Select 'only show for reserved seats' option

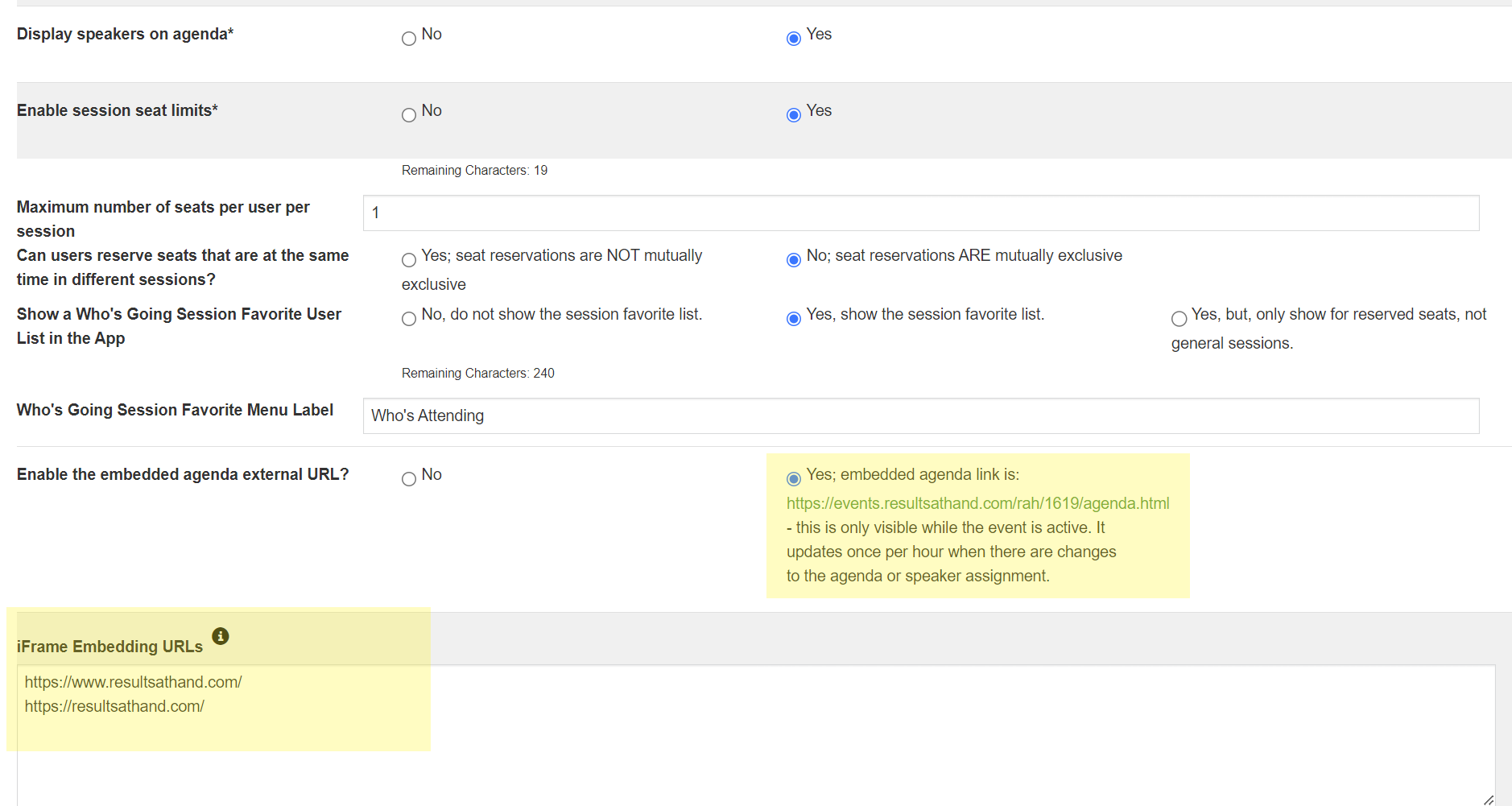point(1179,319)
